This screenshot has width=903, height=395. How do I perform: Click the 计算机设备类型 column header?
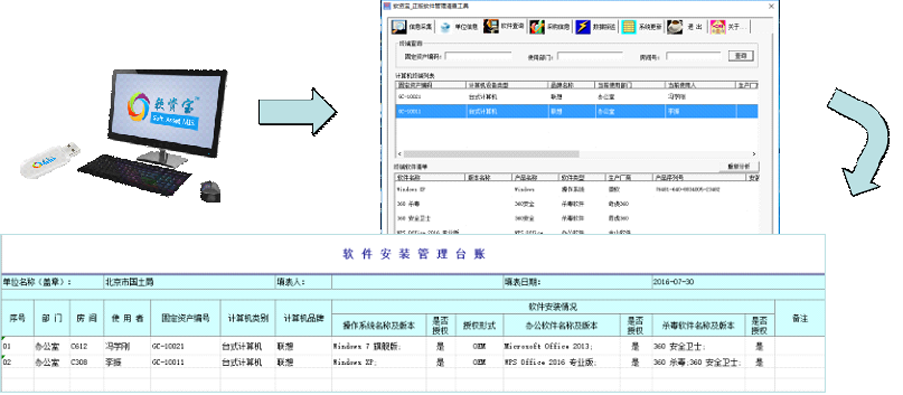tap(506, 85)
